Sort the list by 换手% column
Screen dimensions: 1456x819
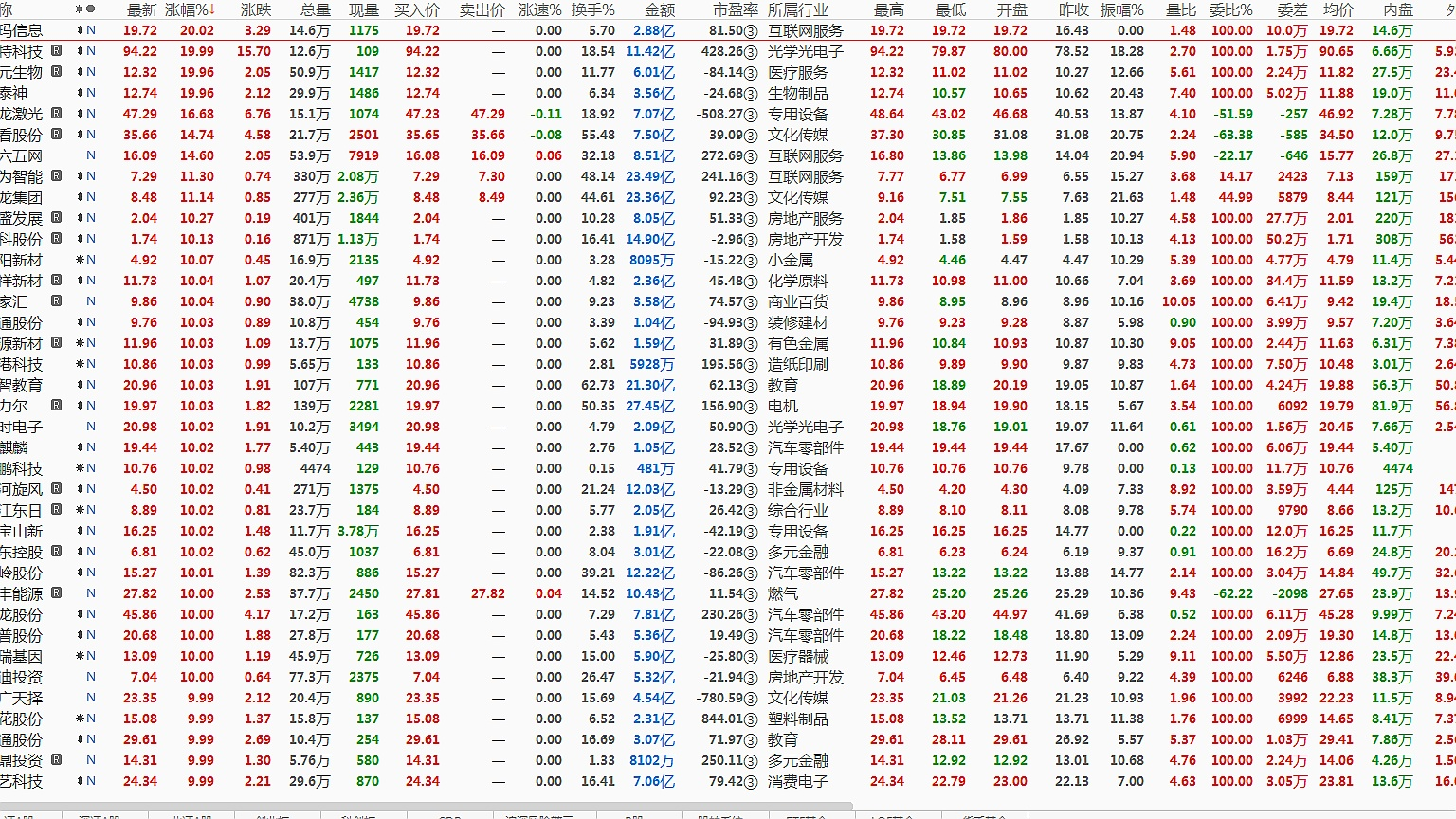pyautogui.click(x=592, y=9)
